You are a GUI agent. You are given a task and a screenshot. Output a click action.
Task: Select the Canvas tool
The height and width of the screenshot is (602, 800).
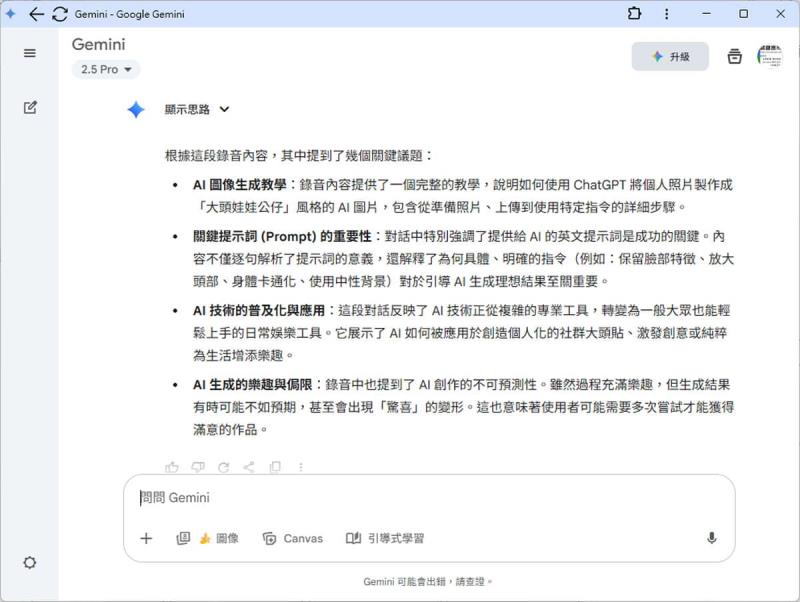coord(292,538)
